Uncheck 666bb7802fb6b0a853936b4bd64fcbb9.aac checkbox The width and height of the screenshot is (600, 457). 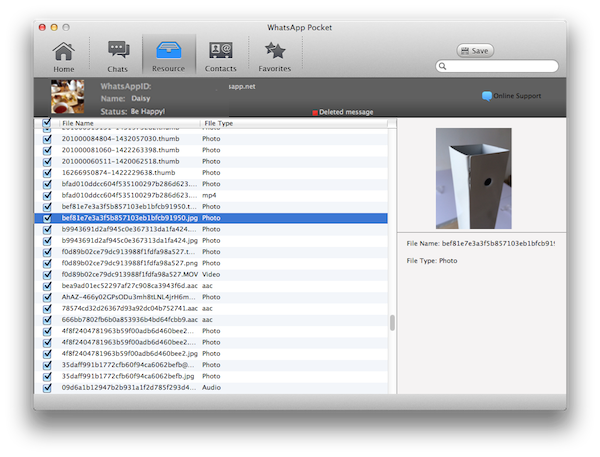[x=47, y=320]
